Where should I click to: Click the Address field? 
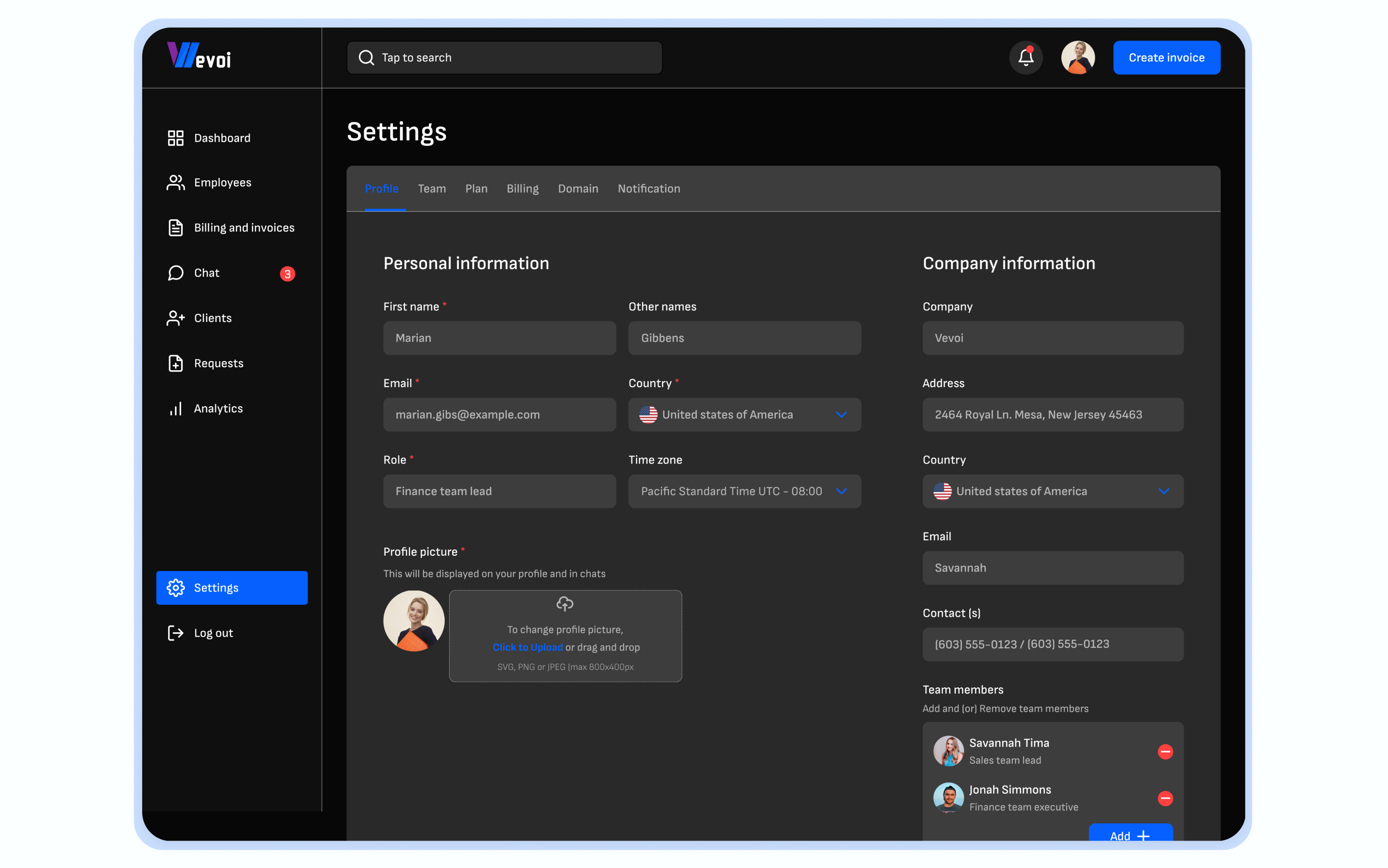[1053, 414]
